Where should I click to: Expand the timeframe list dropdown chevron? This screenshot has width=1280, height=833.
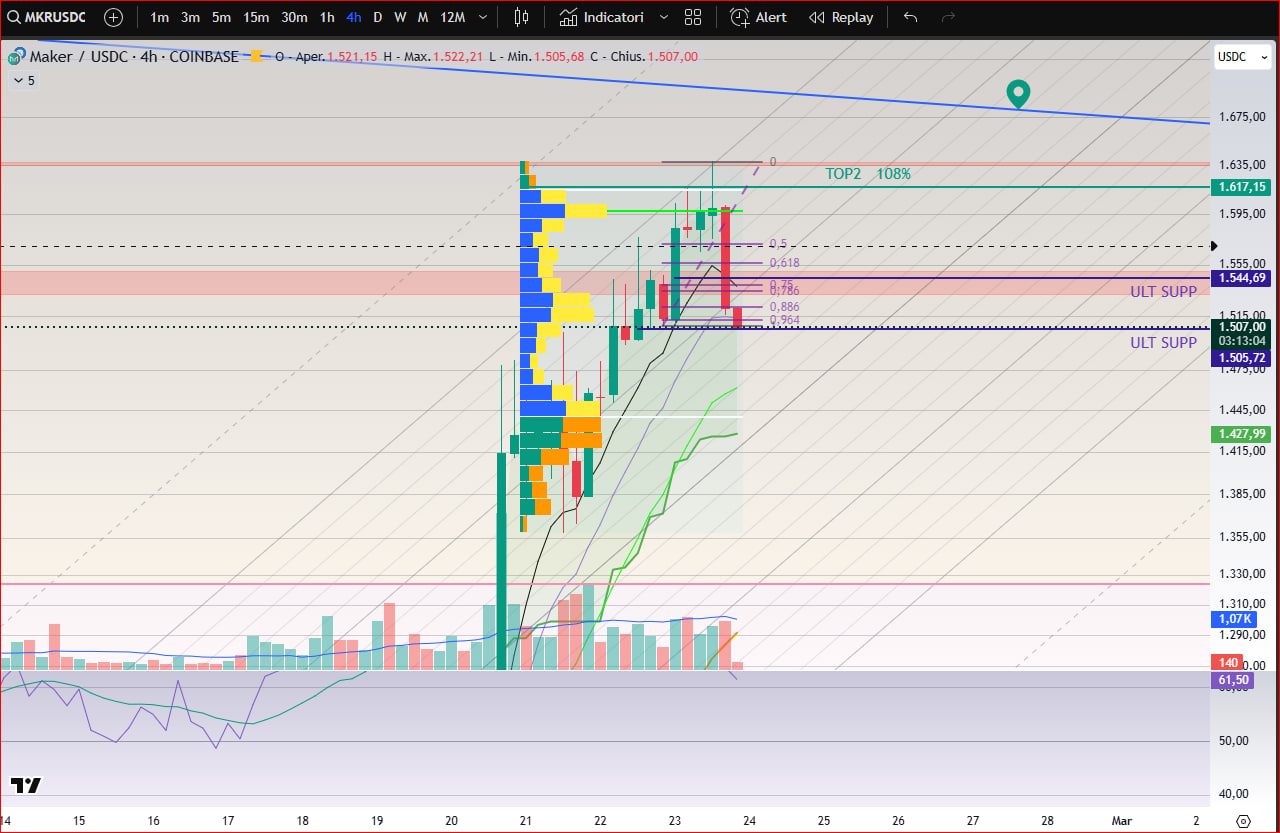point(484,17)
